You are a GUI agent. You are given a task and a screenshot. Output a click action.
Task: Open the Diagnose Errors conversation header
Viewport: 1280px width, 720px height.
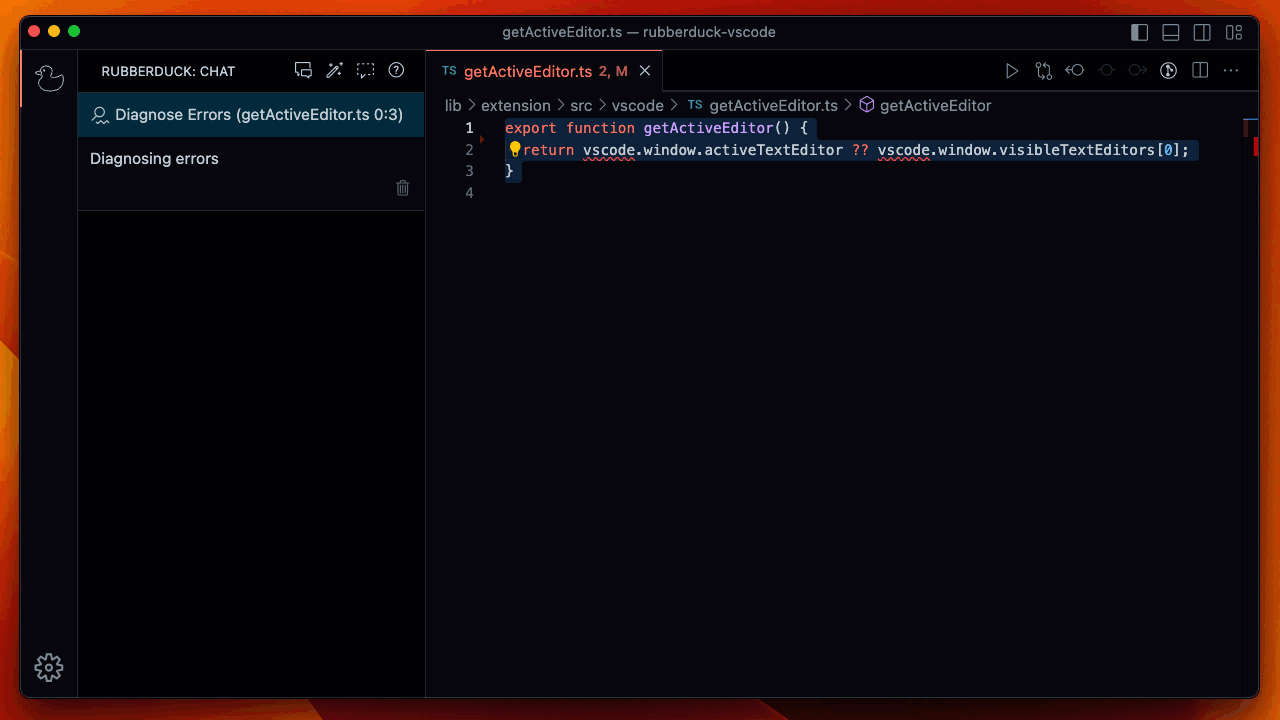[251, 115]
